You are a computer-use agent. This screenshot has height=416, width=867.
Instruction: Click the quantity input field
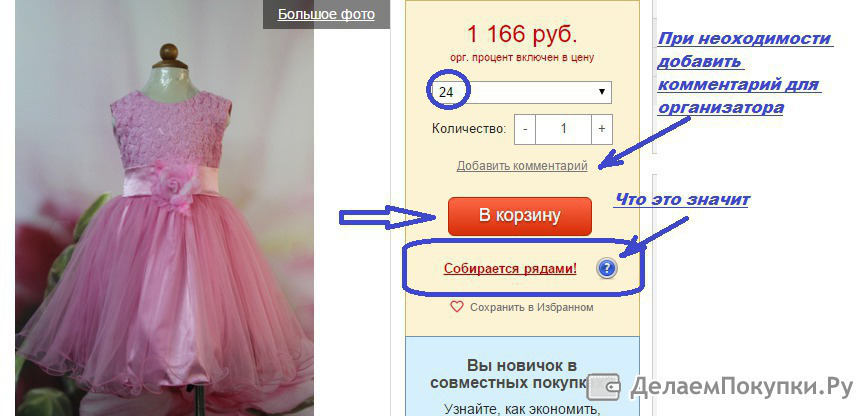pyautogui.click(x=563, y=129)
